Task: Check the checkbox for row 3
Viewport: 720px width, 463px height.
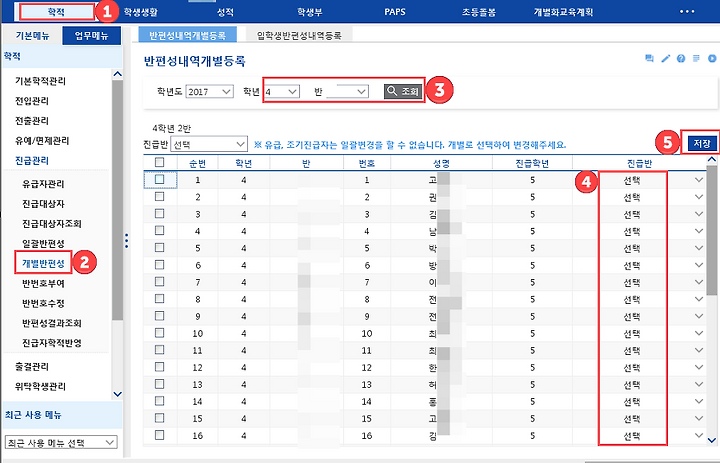Action: coord(159,214)
